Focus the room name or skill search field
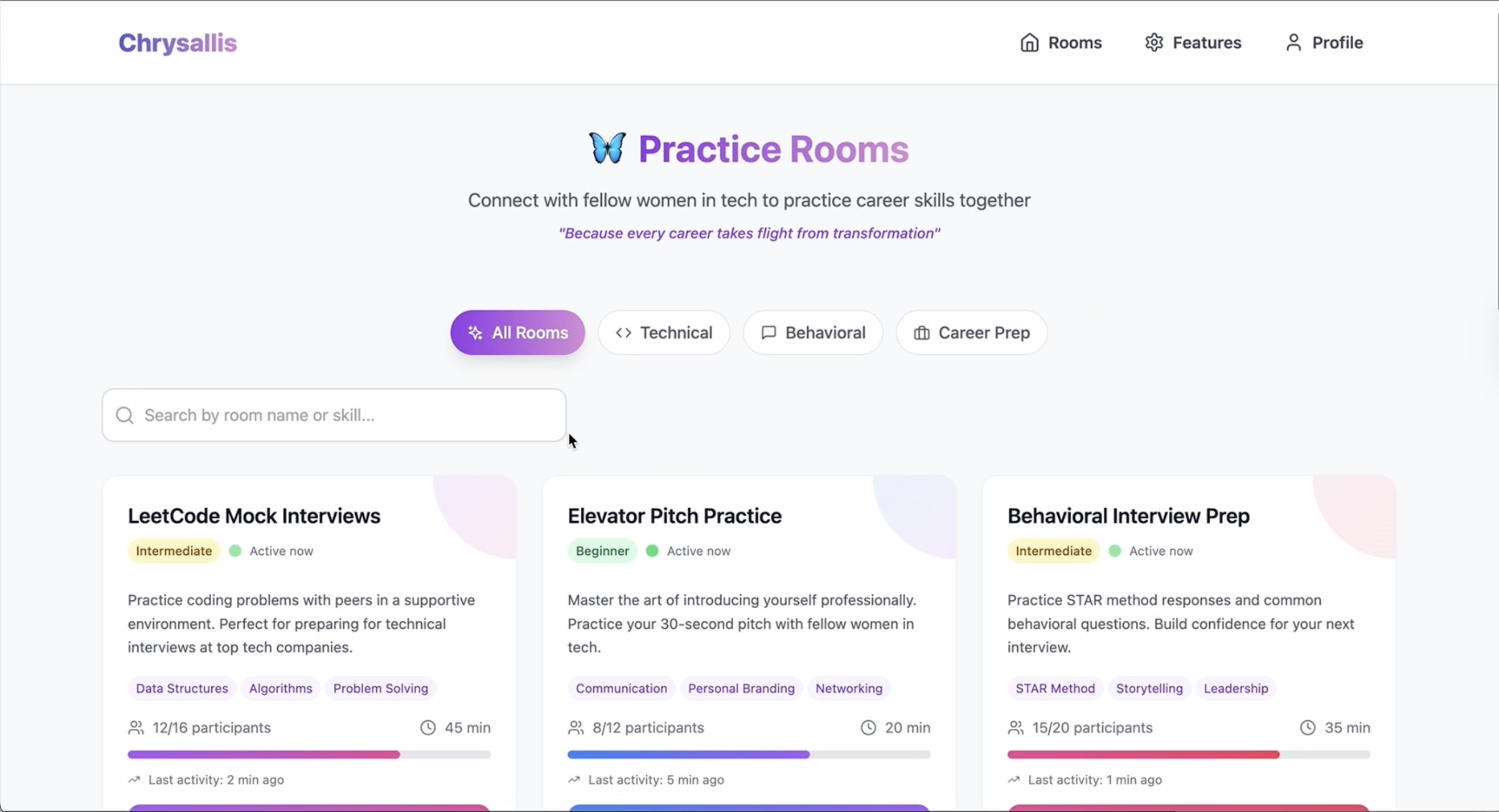The width and height of the screenshot is (1499, 812). coord(334,415)
